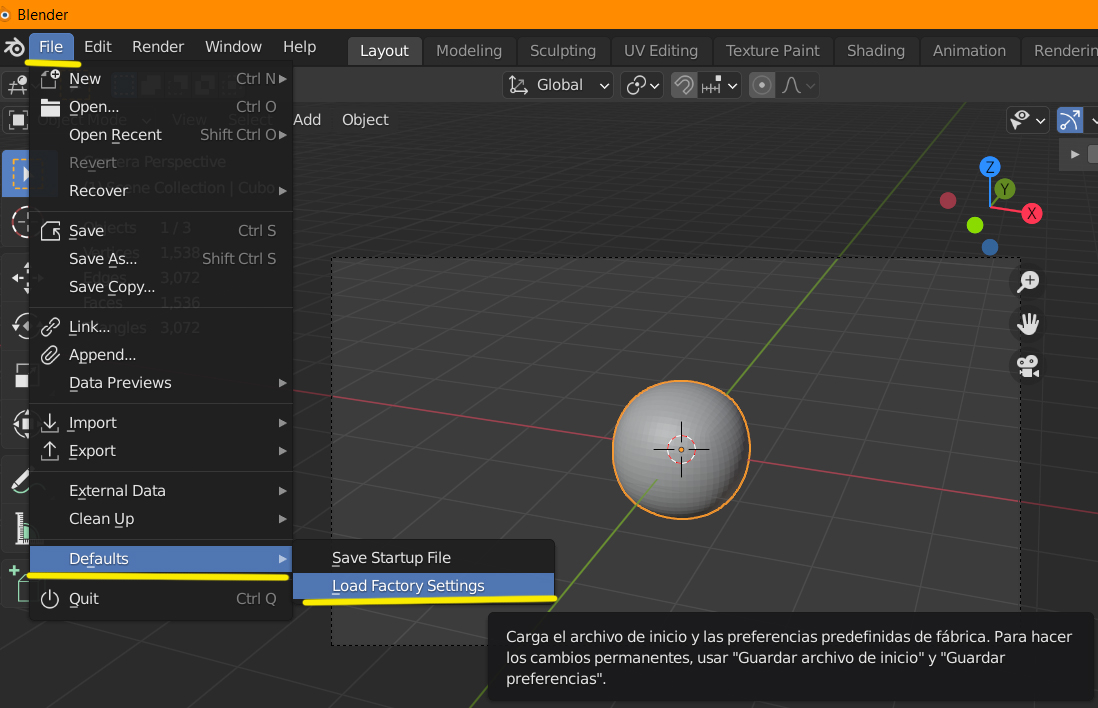Choose Quit in the File menu
This screenshot has width=1098, height=708.
pyautogui.click(x=161, y=599)
